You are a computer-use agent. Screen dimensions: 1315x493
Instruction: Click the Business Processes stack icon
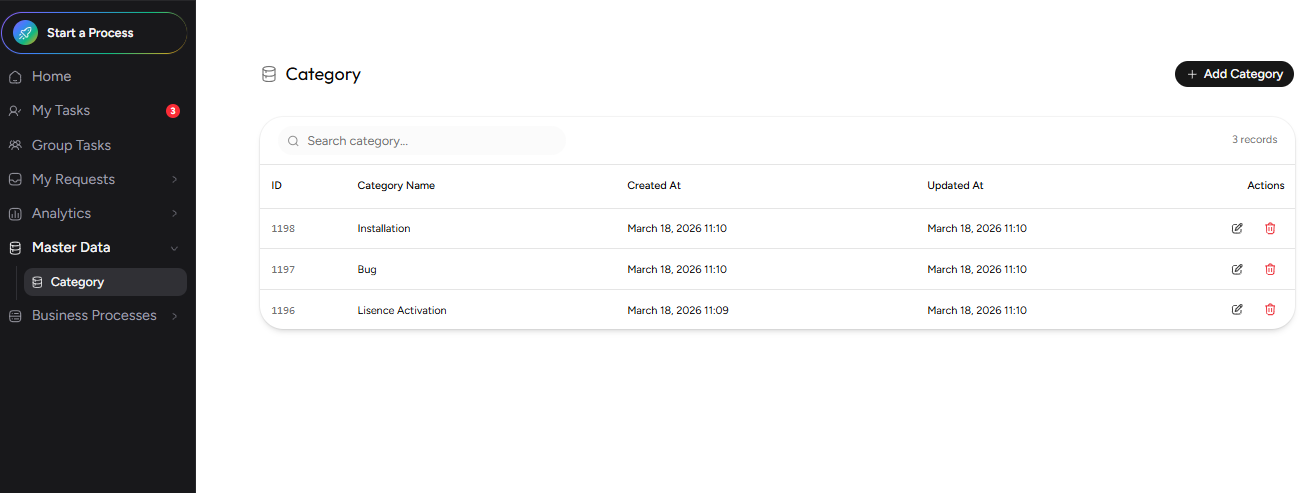tap(15, 316)
